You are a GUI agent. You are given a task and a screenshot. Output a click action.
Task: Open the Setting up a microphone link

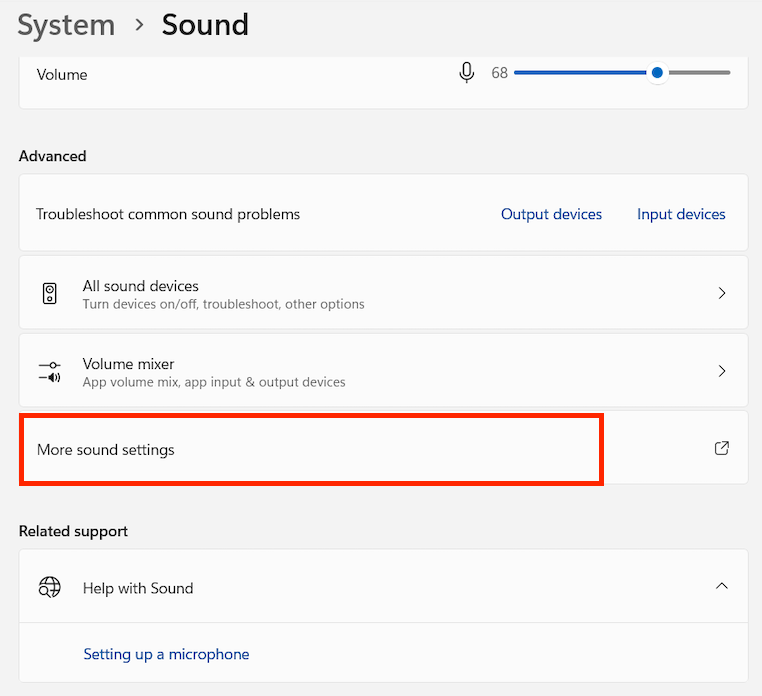(x=166, y=654)
